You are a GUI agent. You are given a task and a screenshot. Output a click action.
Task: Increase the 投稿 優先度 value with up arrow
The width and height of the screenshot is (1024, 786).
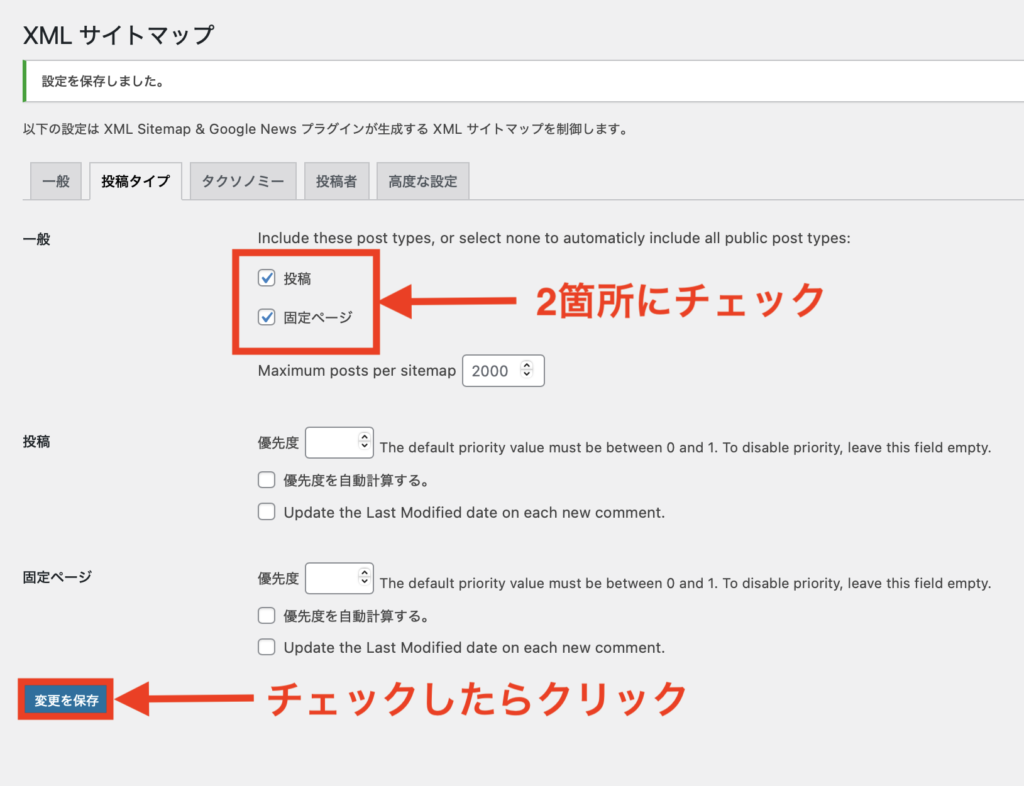[x=365, y=438]
